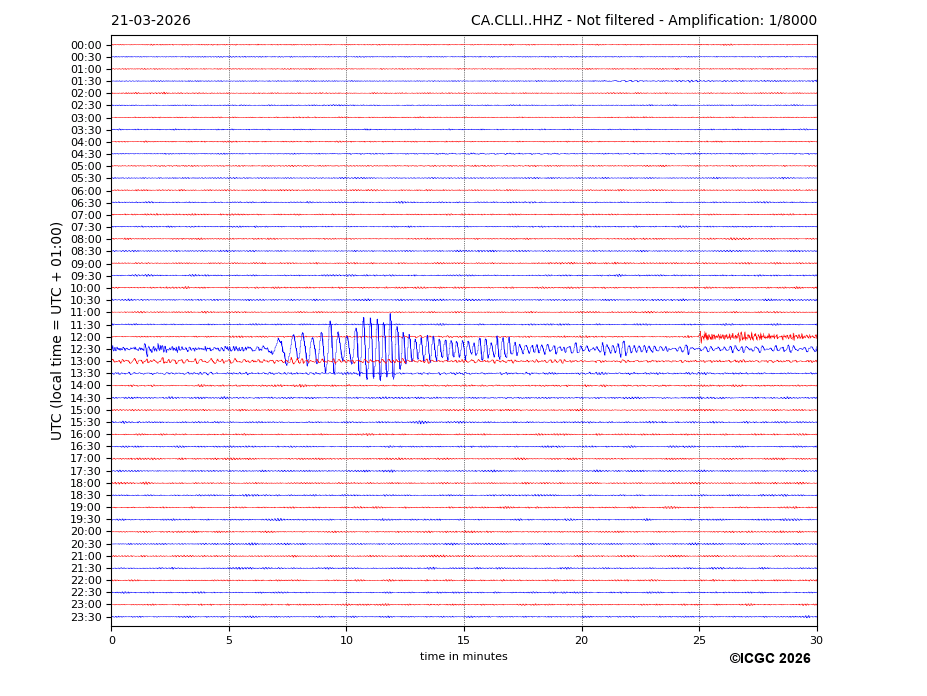Screen dimensions: 927x696
Task: Click the 'time in minutes' axis label
Action: (x=463, y=657)
